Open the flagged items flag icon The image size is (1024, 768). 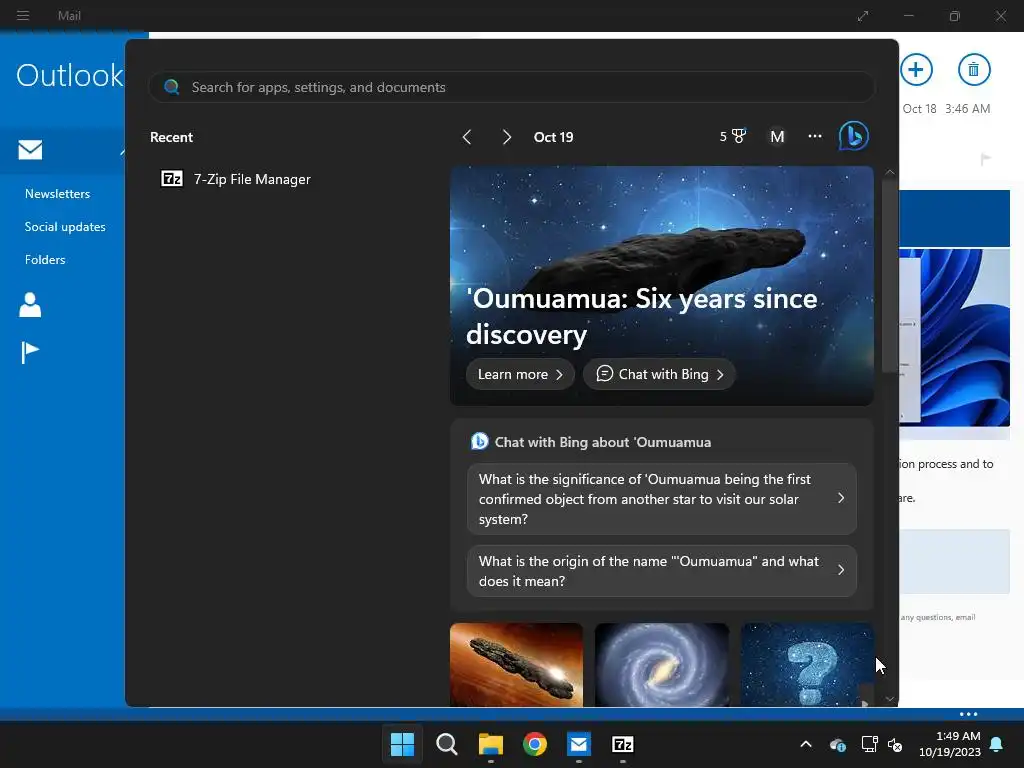[30, 353]
